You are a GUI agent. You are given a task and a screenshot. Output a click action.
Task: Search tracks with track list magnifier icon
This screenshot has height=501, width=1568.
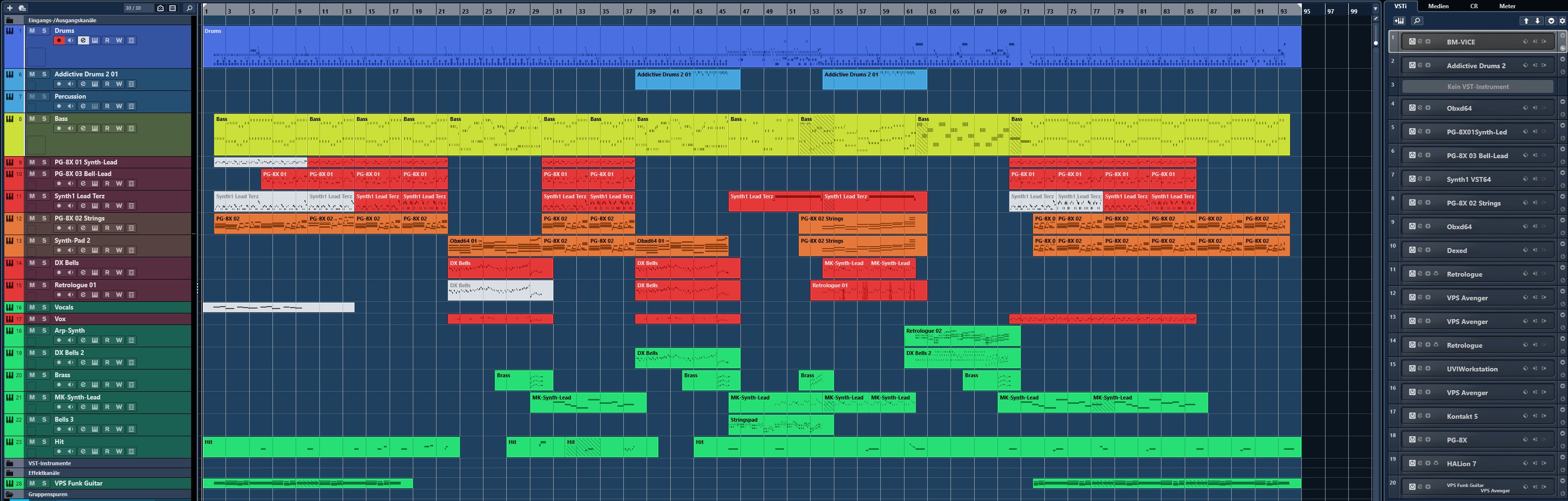189,8
